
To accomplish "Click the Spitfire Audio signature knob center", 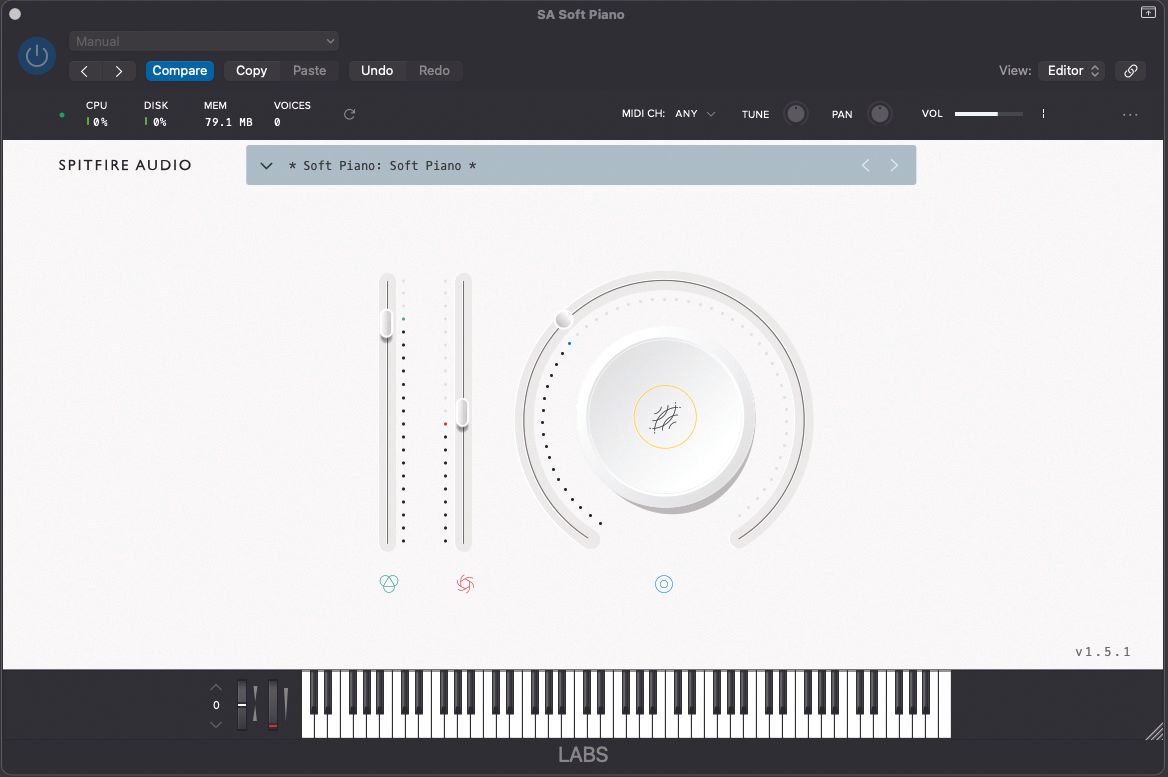I will [x=664, y=416].
